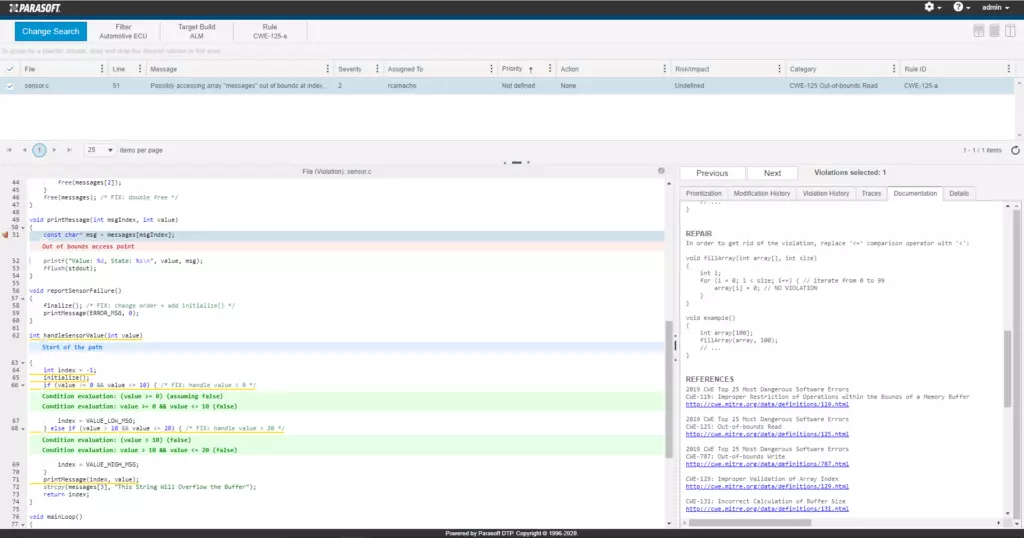Image resolution: width=1024 pixels, height=538 pixels.
Task: Go to first page of results
Action: pyautogui.click(x=9, y=150)
